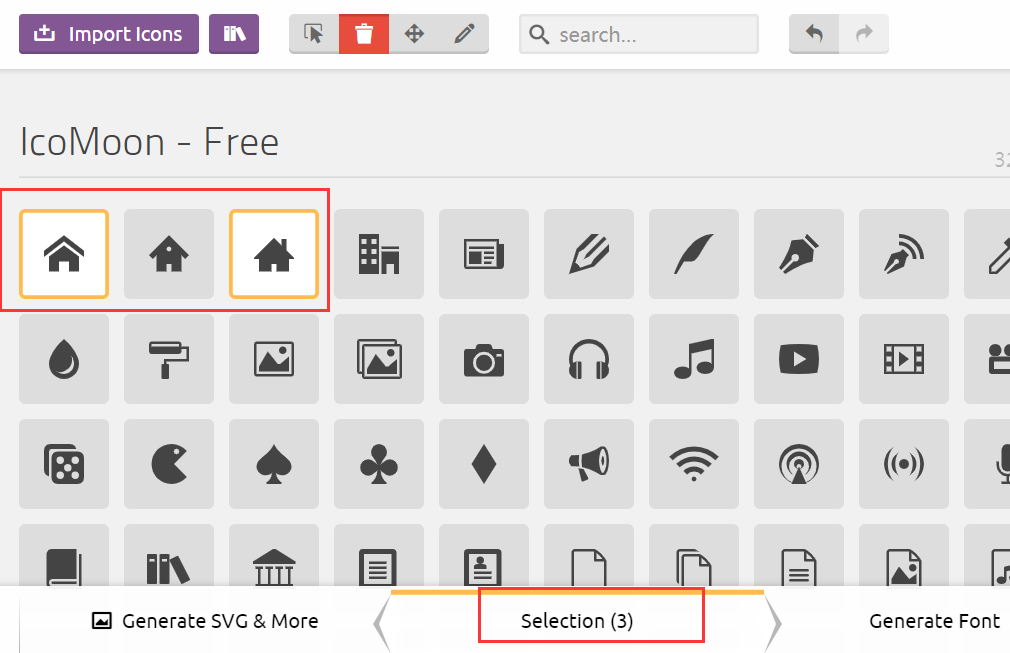
Task: Select the podcast antenna icon
Action: coord(799,464)
